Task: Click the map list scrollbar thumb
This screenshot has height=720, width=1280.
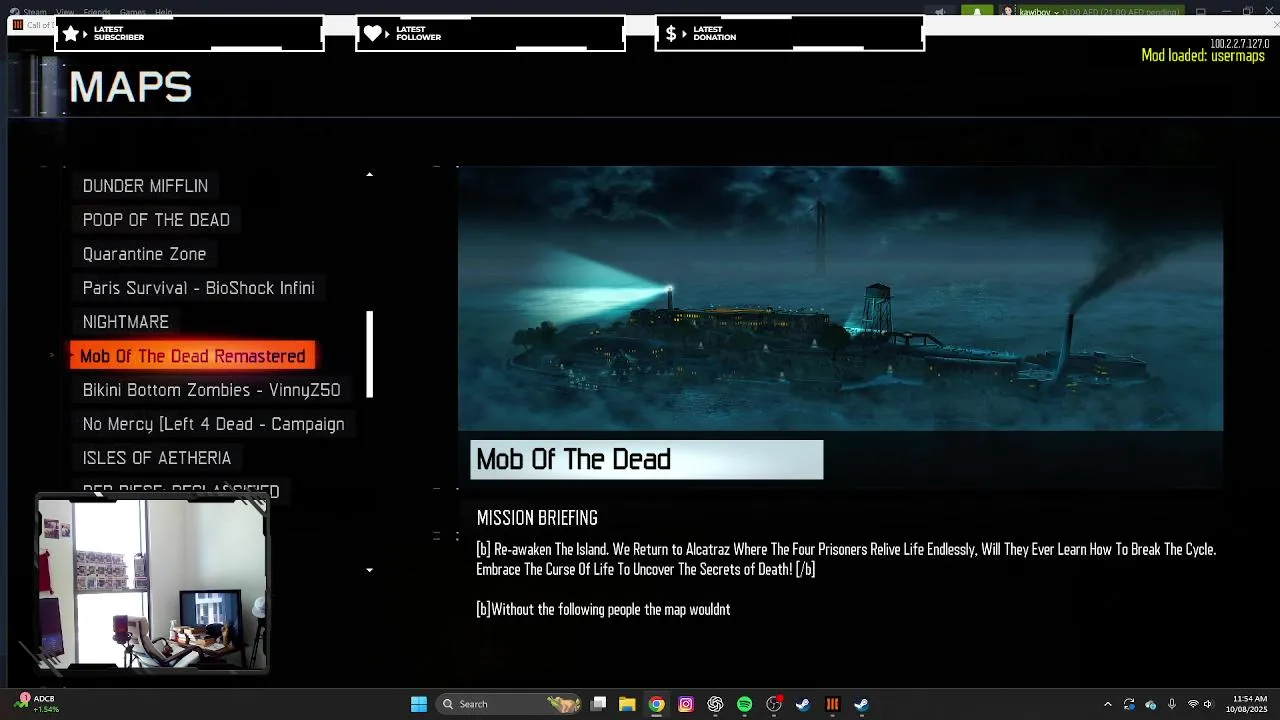Action: 370,355
